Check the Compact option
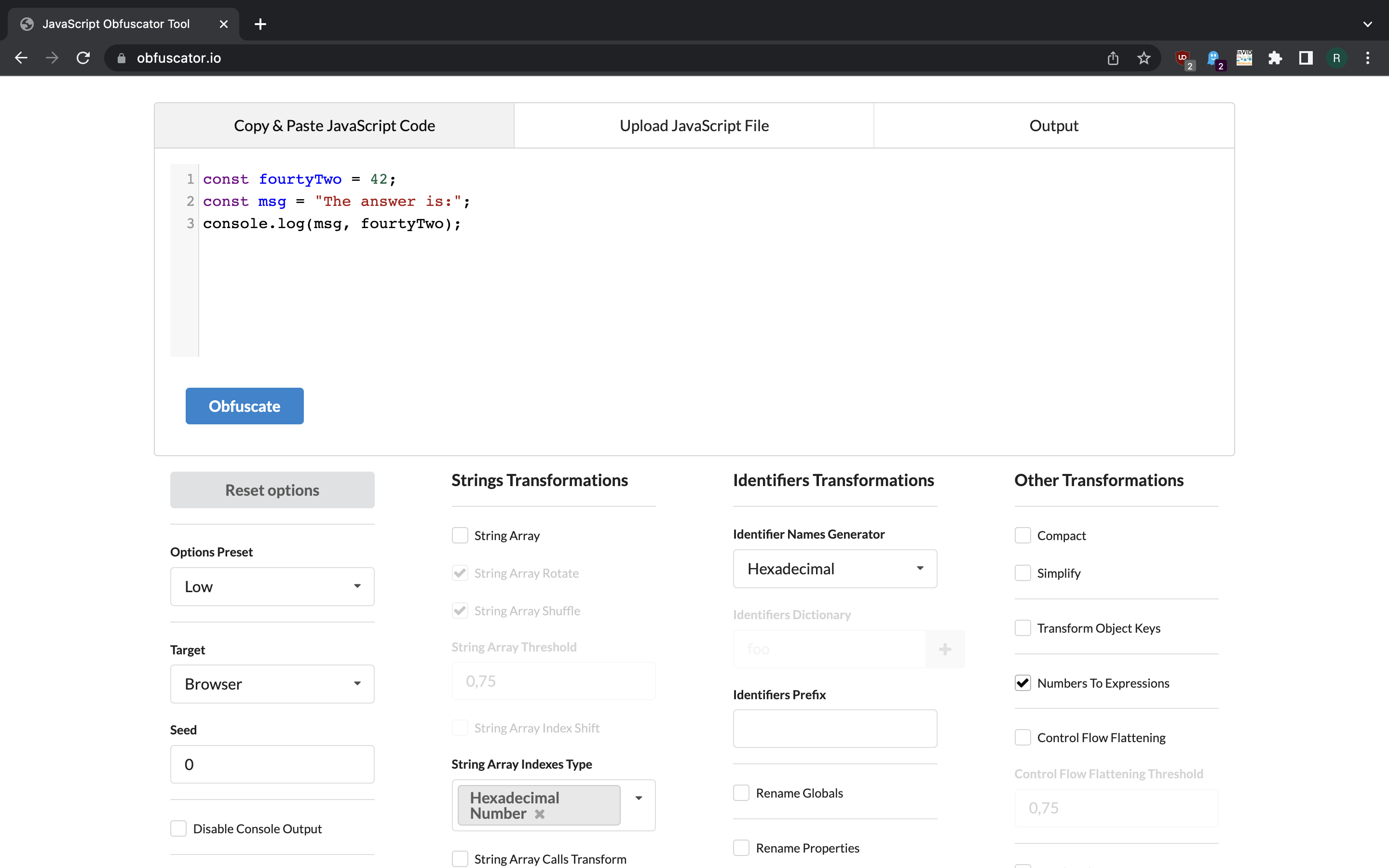This screenshot has height=868, width=1389. (1023, 536)
